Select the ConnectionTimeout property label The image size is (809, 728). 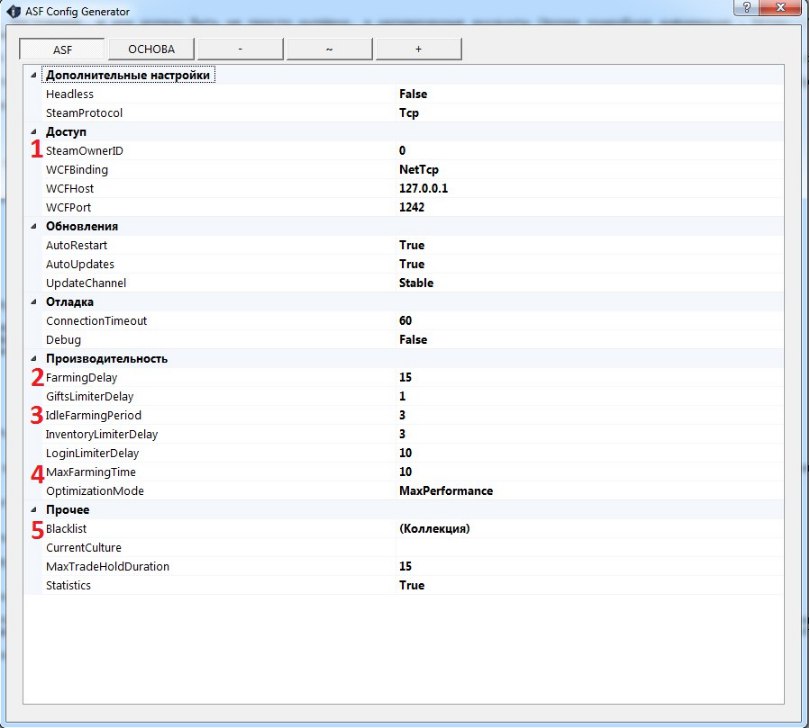(x=96, y=321)
